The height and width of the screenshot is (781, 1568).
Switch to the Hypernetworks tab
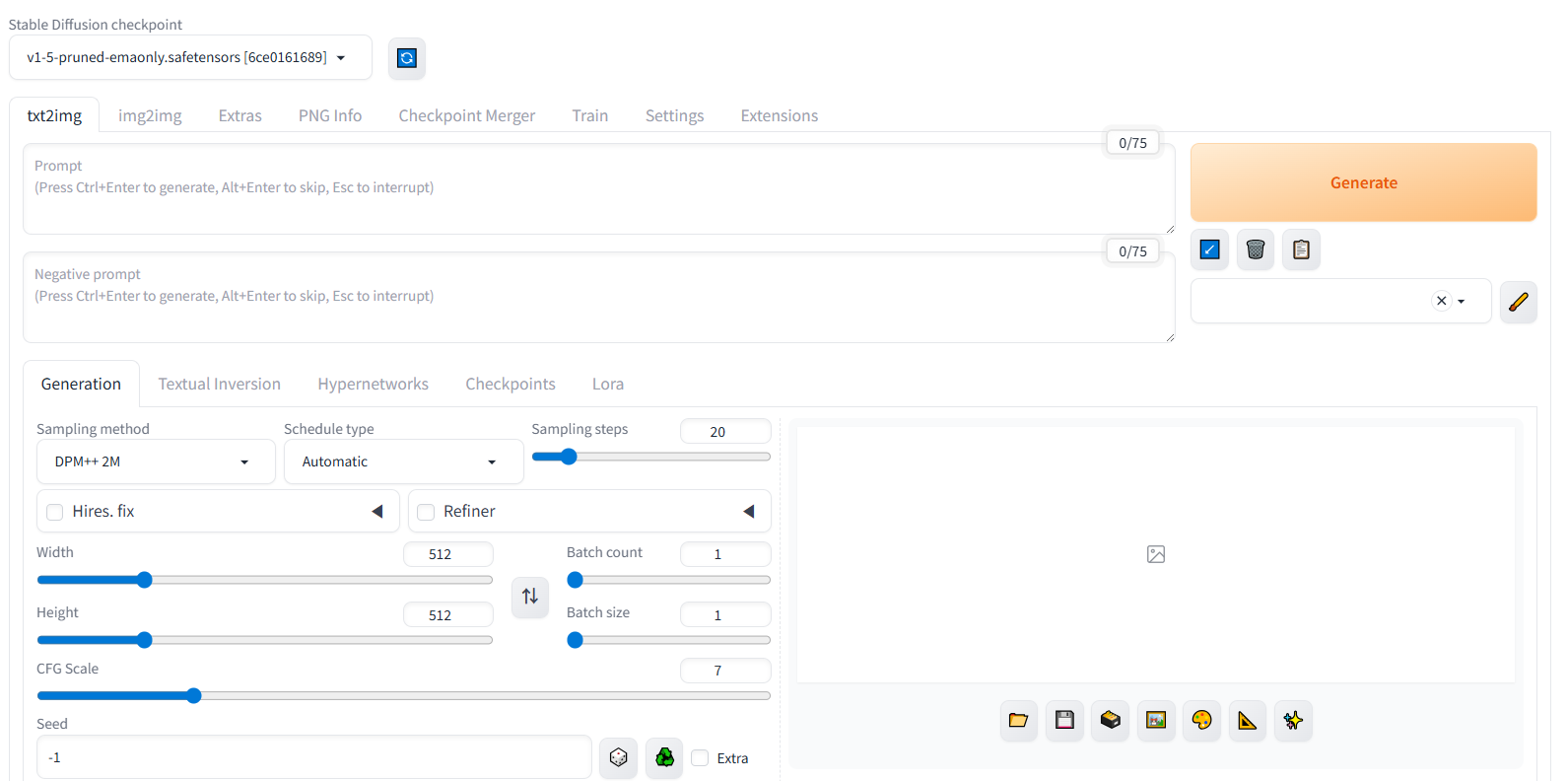tap(374, 384)
